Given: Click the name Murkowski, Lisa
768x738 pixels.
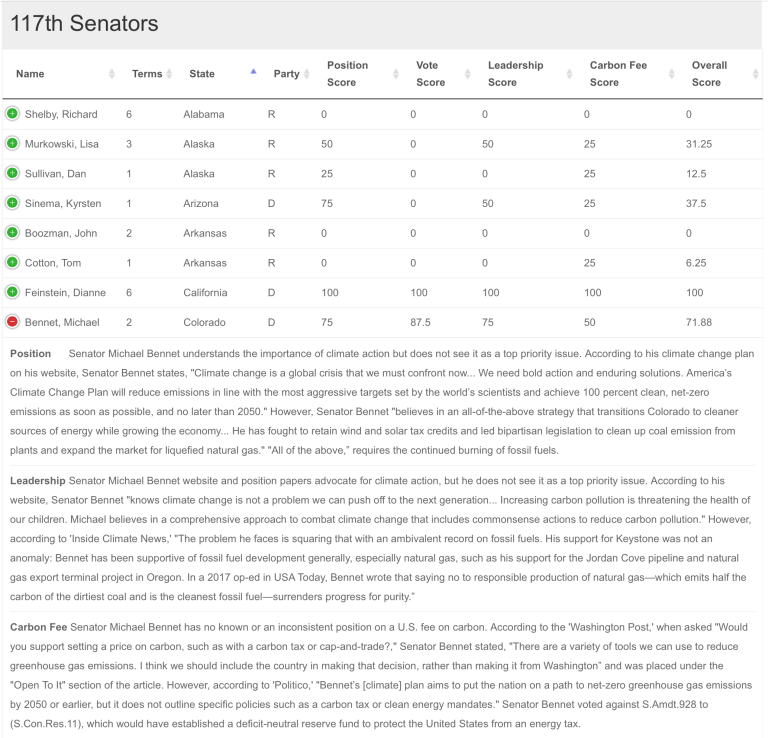Looking at the screenshot, I should coord(60,144).
